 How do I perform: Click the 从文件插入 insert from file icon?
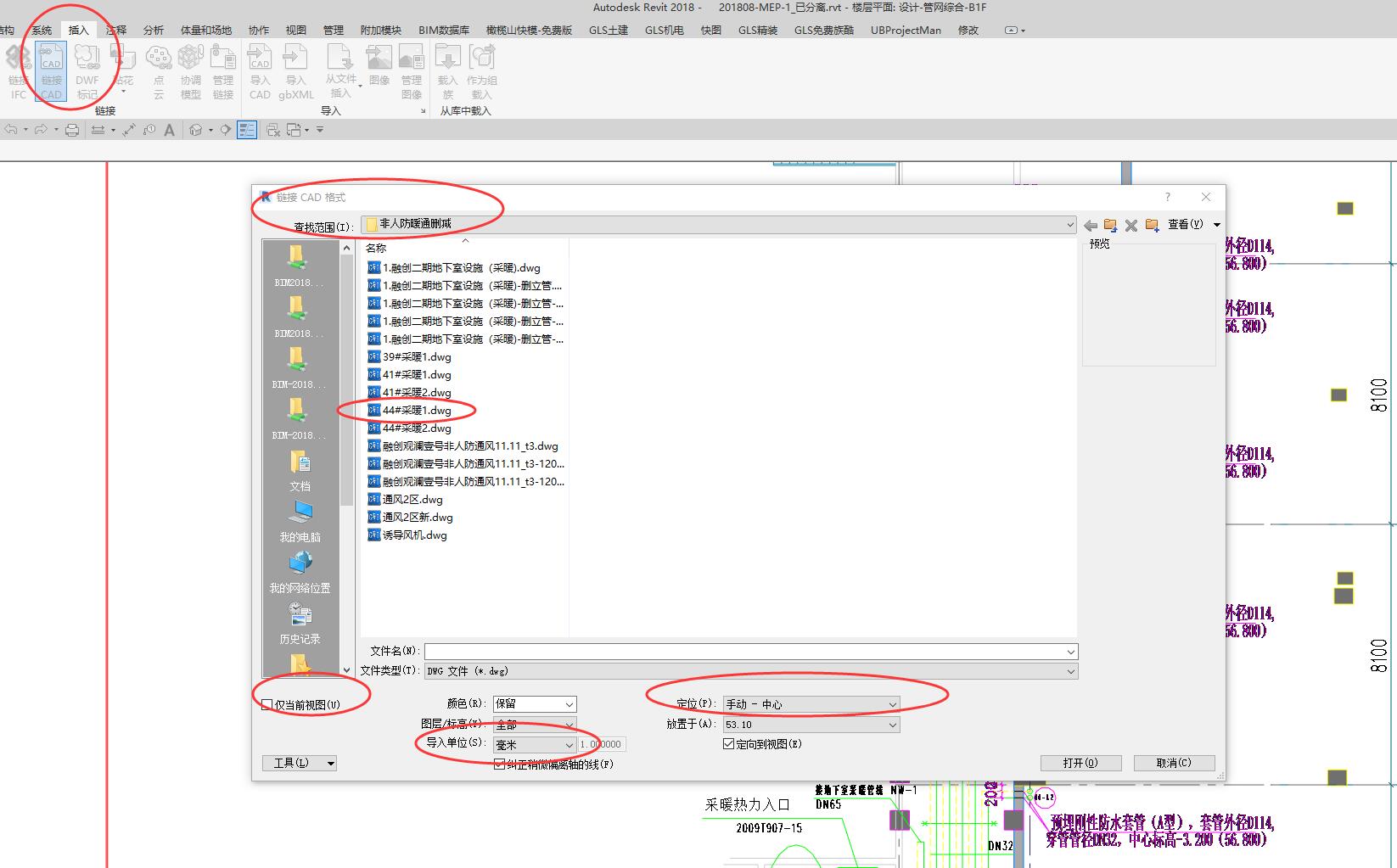pos(340,72)
